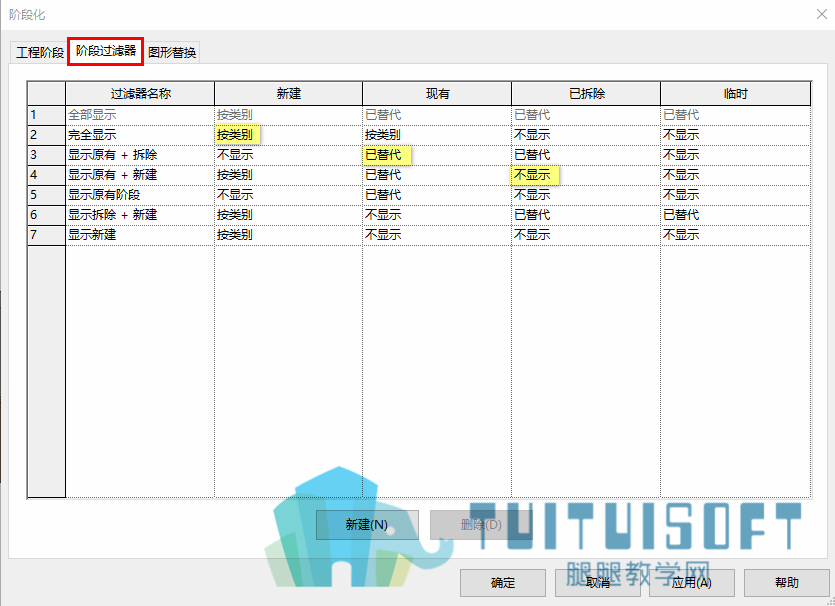
Task: Open highlighted 已拆除 cell in row 4
Action: [586, 175]
